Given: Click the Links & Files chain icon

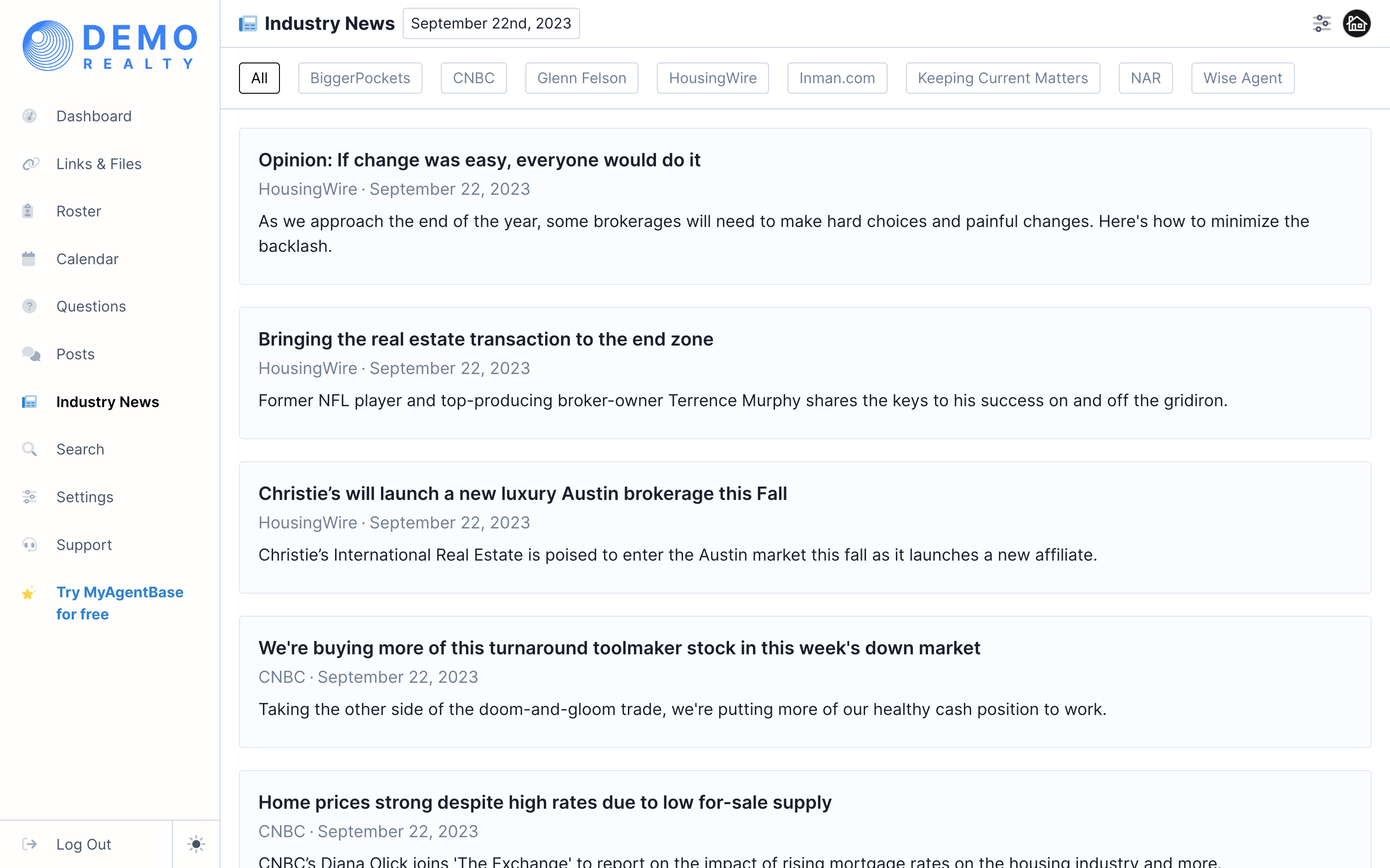Looking at the screenshot, I should [30, 164].
